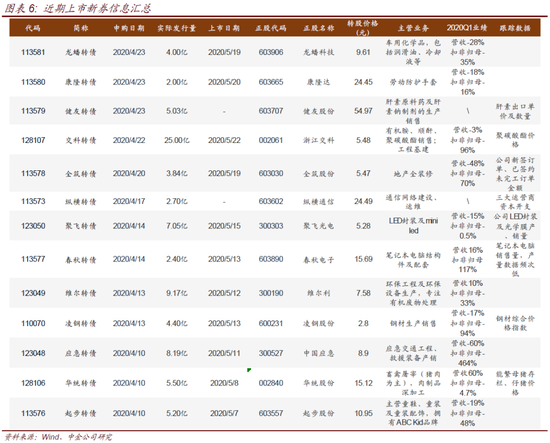Click the 正股名称 column header
This screenshot has width=550, height=443.
point(318,28)
